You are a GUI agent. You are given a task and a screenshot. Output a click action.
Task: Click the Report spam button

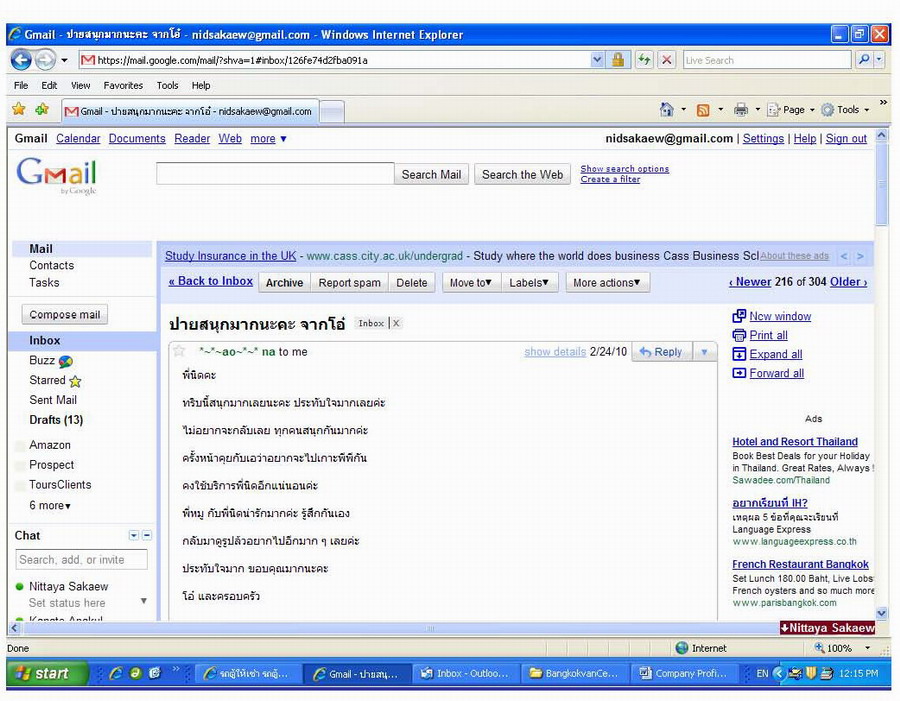(350, 282)
